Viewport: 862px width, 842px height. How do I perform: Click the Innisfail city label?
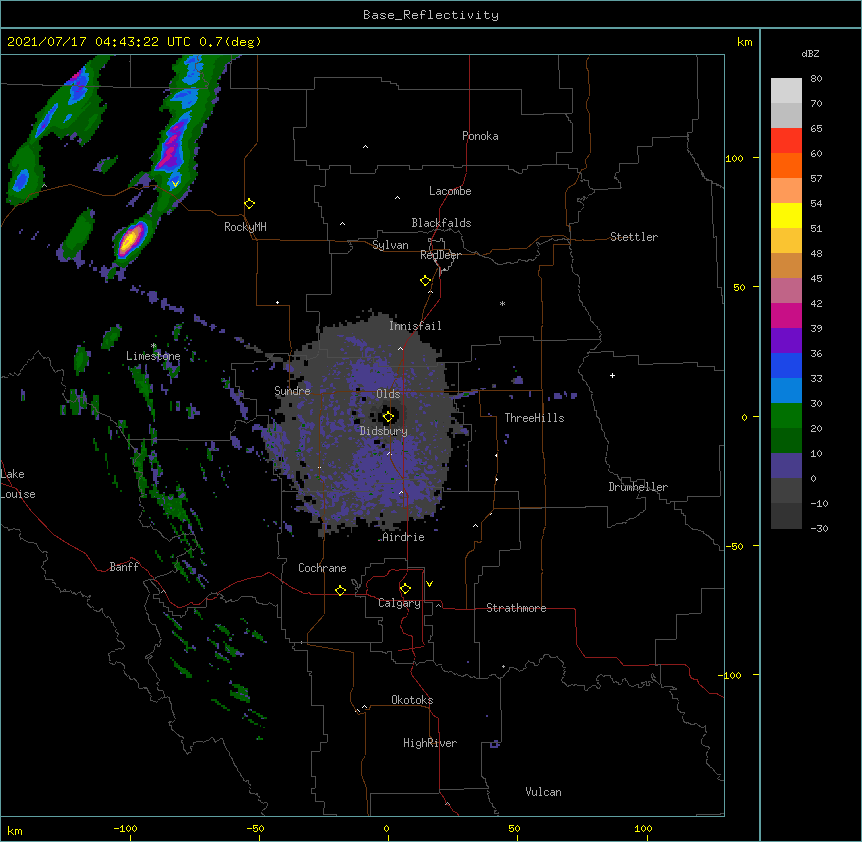pos(415,326)
